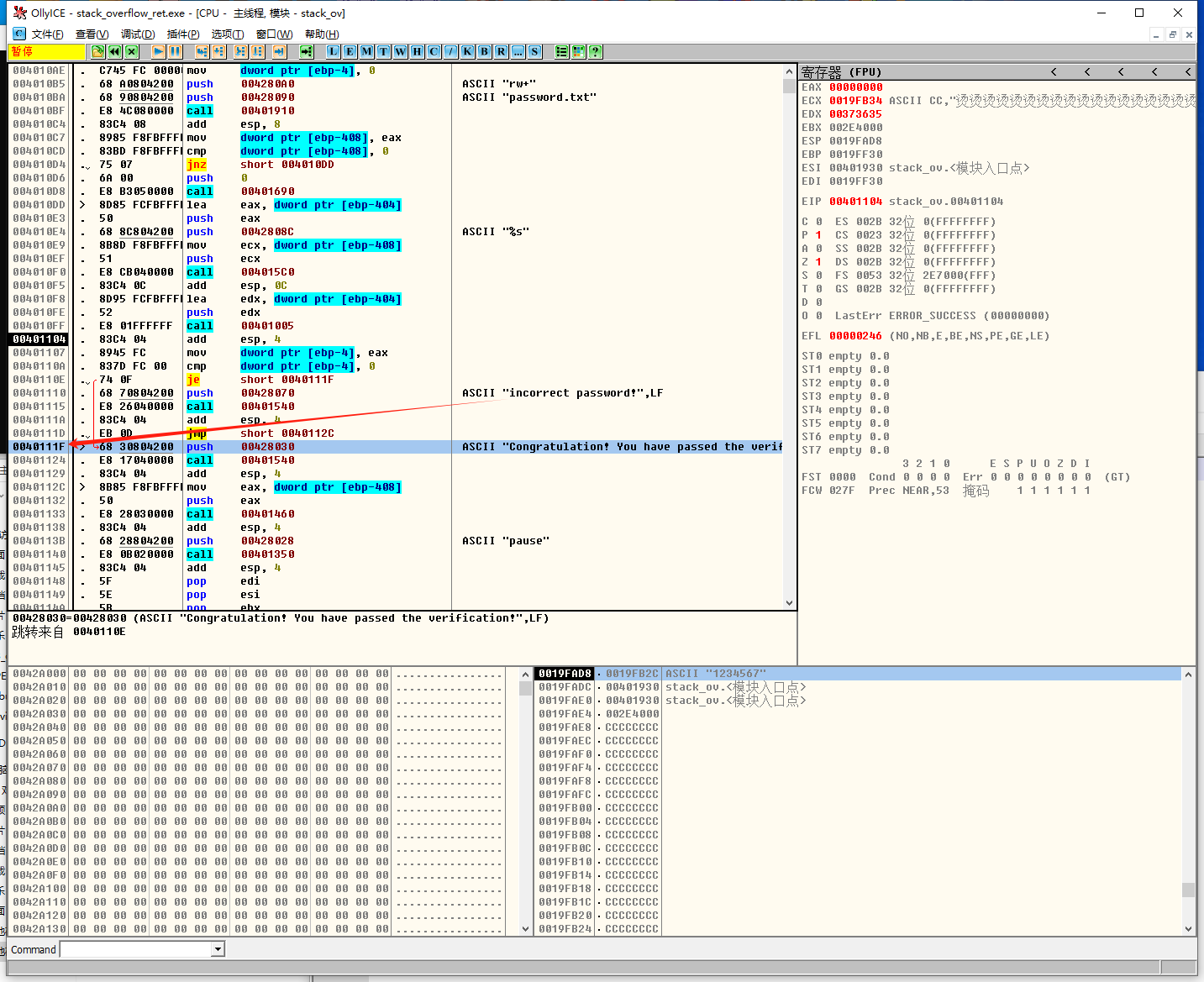Click the Open file toolbar icon
Image resolution: width=1204 pixels, height=982 pixels.
pyautogui.click(x=97, y=51)
